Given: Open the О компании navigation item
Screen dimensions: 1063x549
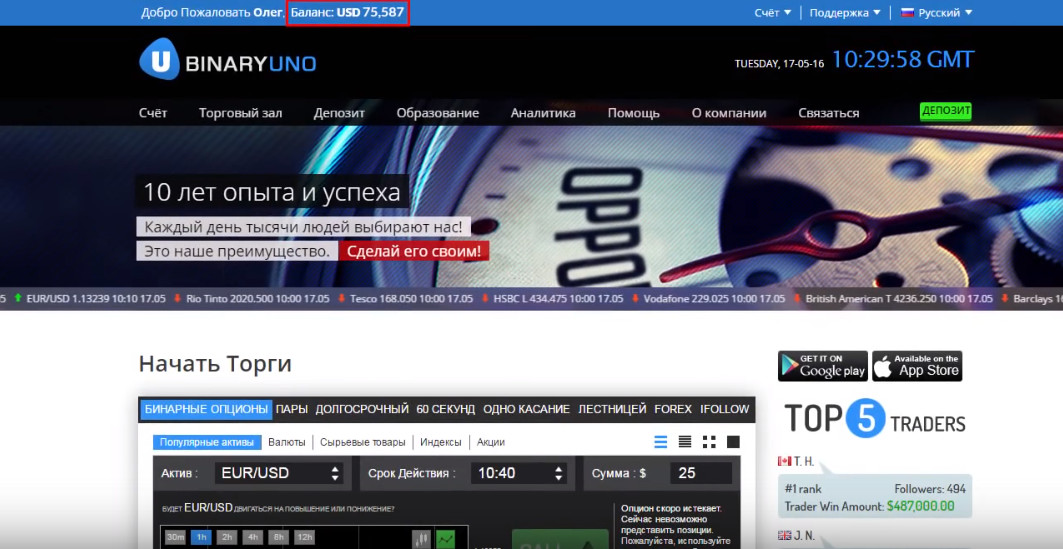Looking at the screenshot, I should (729, 113).
